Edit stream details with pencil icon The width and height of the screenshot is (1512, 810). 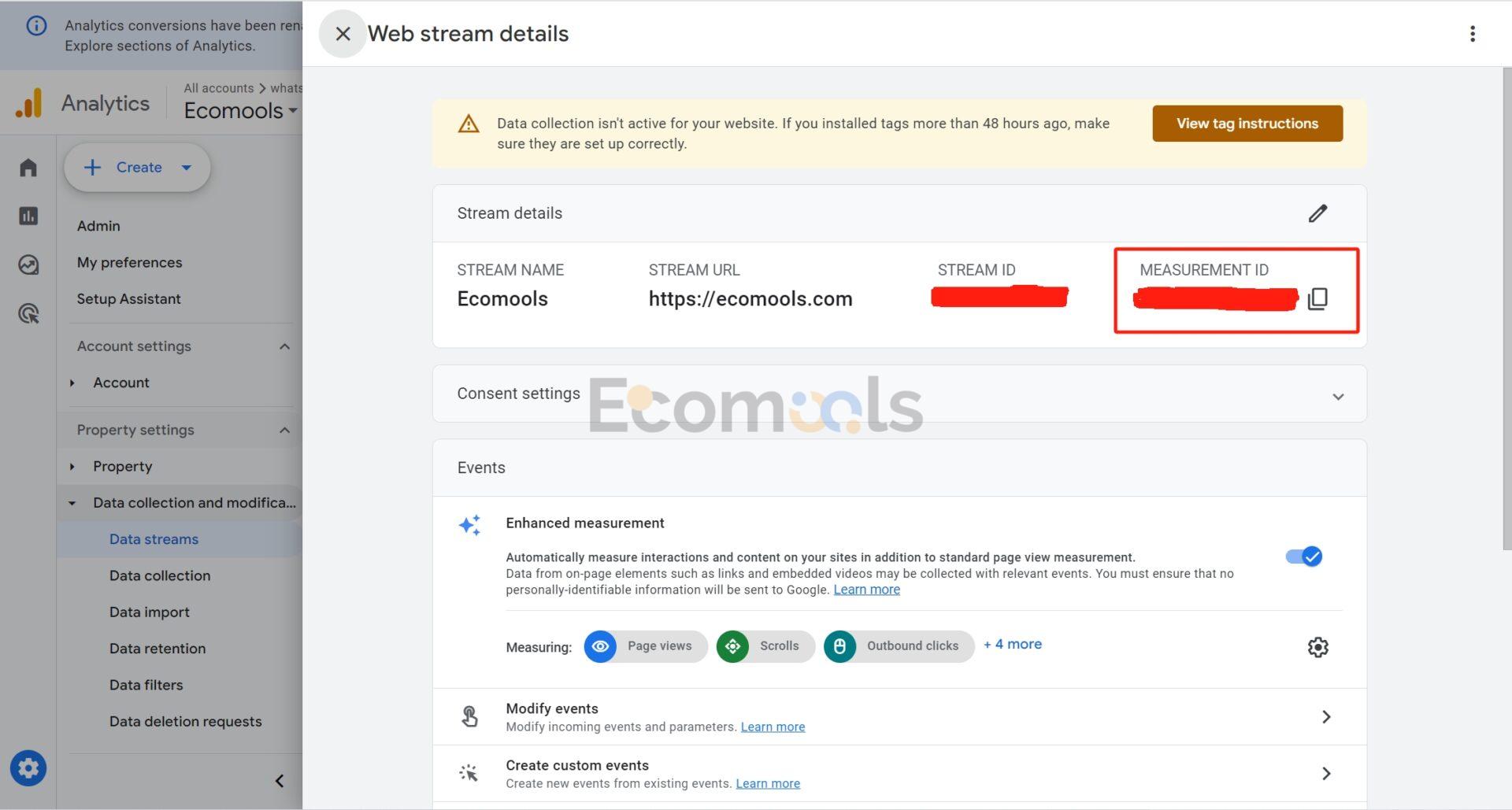pos(1317,213)
